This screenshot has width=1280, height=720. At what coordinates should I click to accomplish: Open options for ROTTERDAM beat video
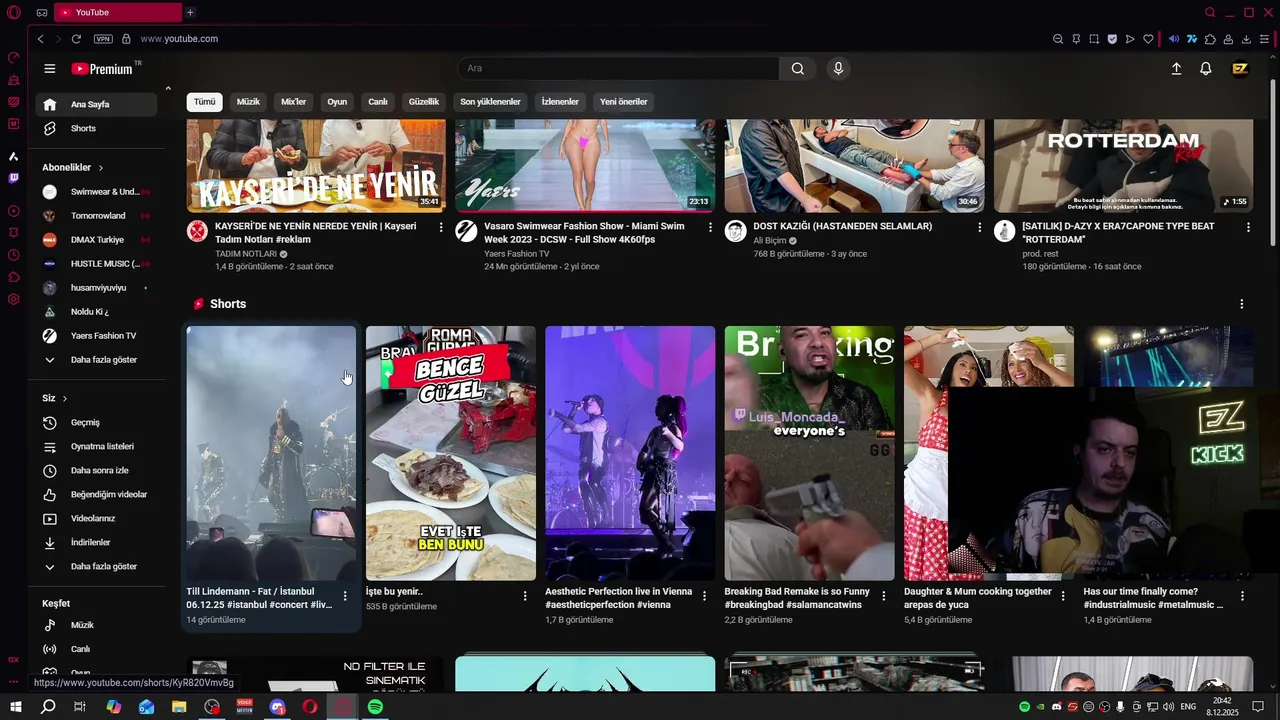click(1248, 227)
